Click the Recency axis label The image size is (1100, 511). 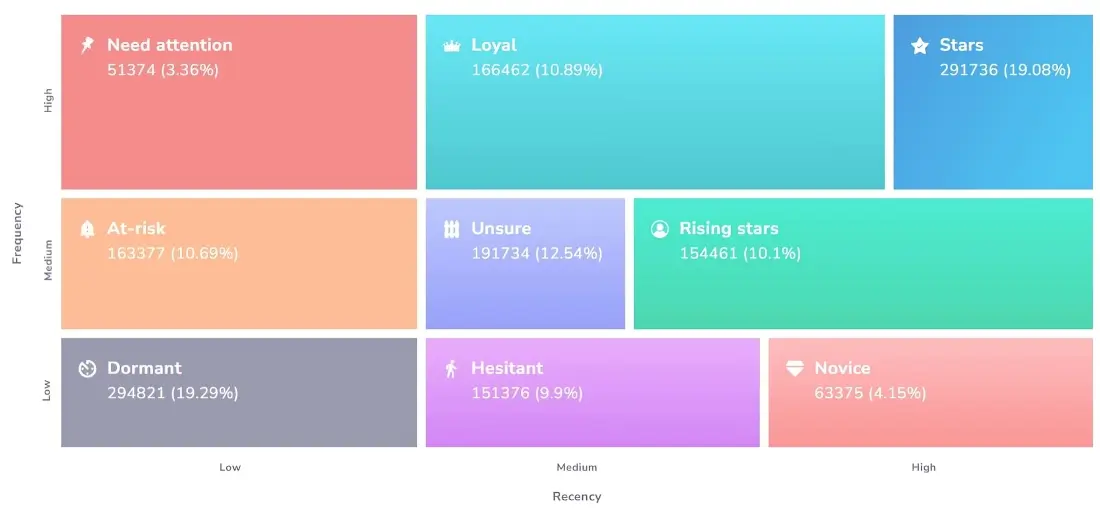point(577,497)
